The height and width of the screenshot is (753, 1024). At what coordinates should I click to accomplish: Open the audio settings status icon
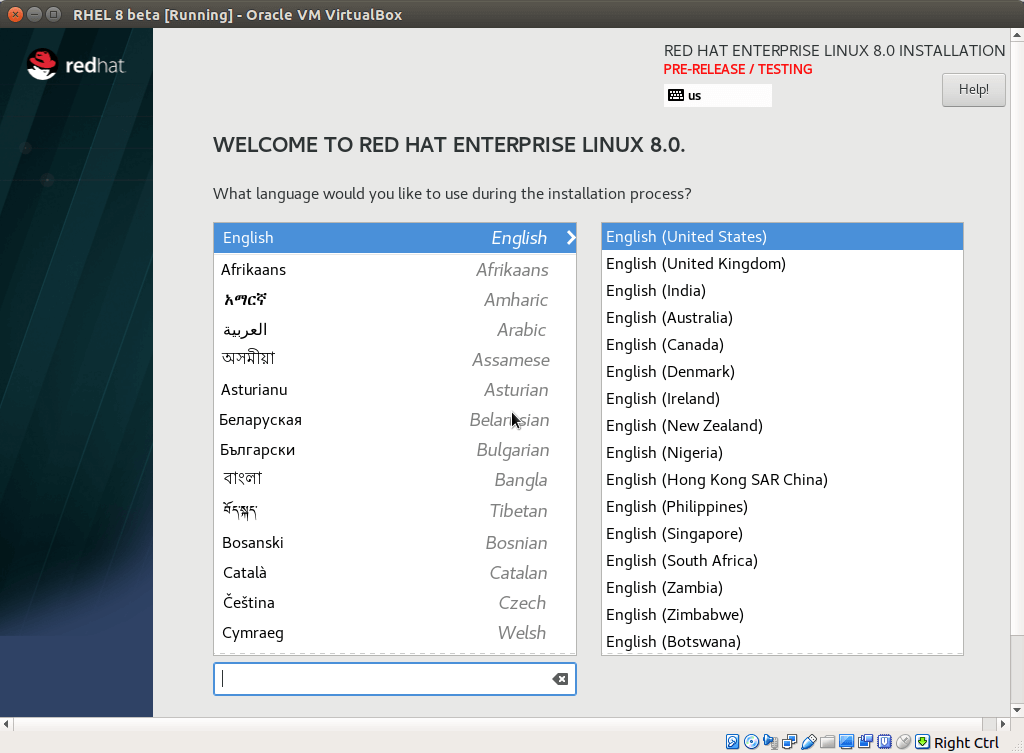tap(770, 742)
